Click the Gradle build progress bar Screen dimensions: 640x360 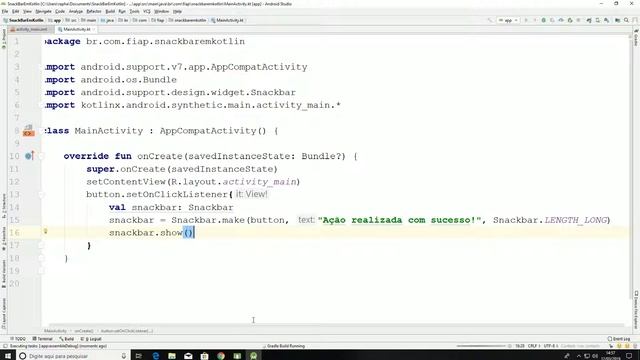tap(481, 346)
